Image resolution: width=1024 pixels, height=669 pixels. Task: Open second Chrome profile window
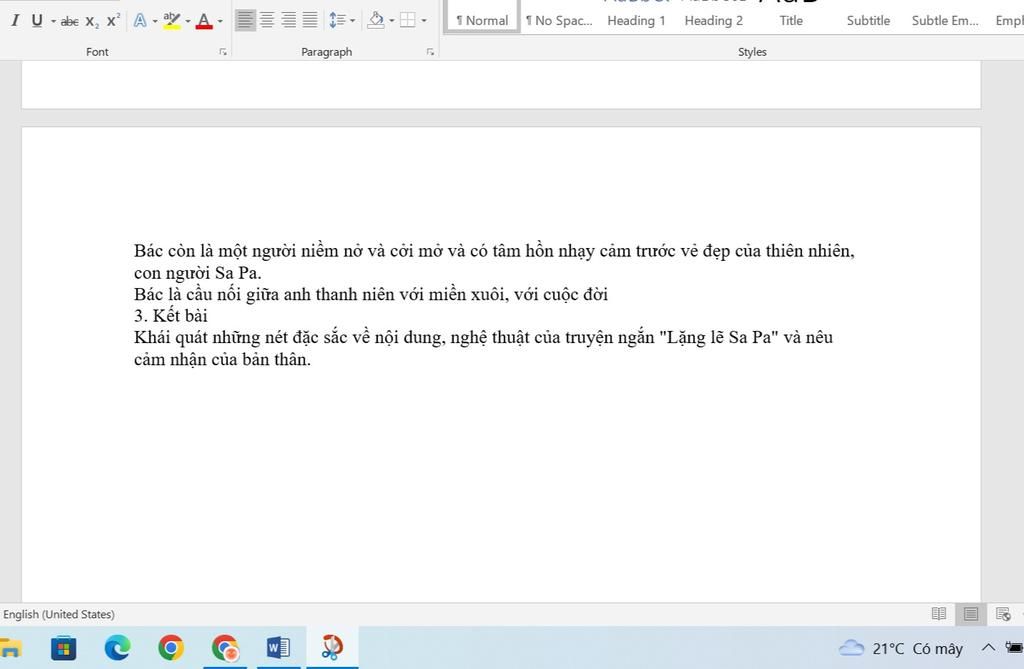[x=225, y=648]
